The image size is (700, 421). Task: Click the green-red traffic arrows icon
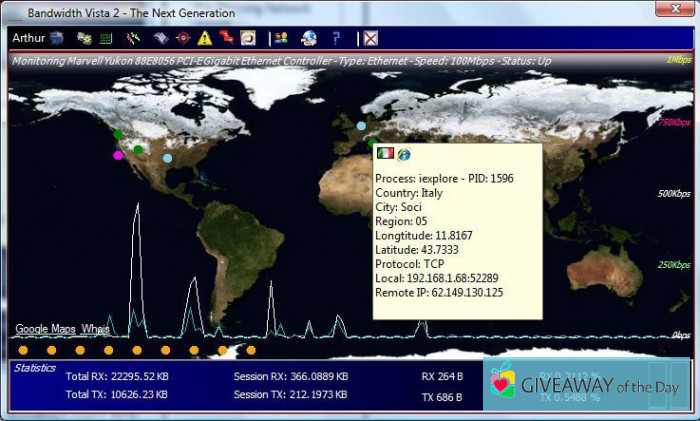[x=133, y=38]
